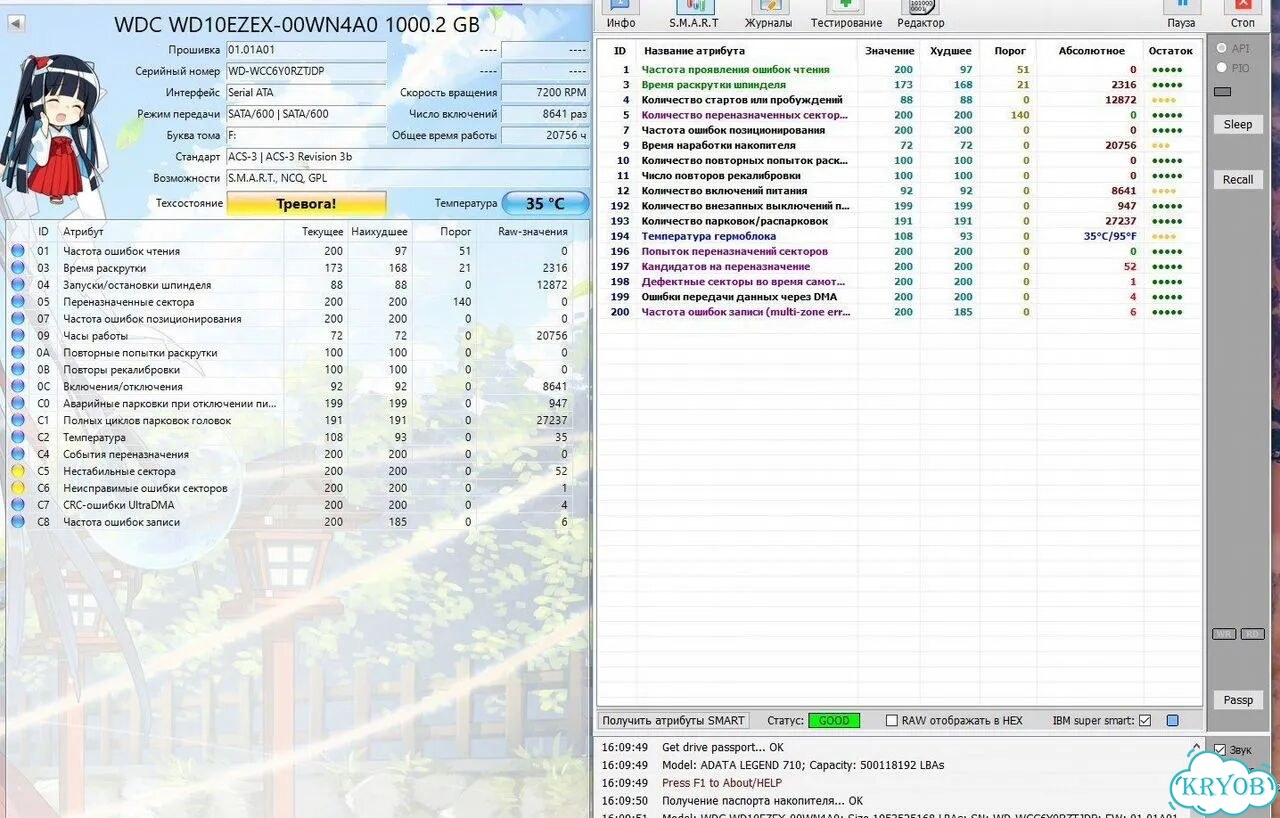
Task: Select Victoria row Ошибки передачи данных через DMA
Action: click(x=899, y=297)
